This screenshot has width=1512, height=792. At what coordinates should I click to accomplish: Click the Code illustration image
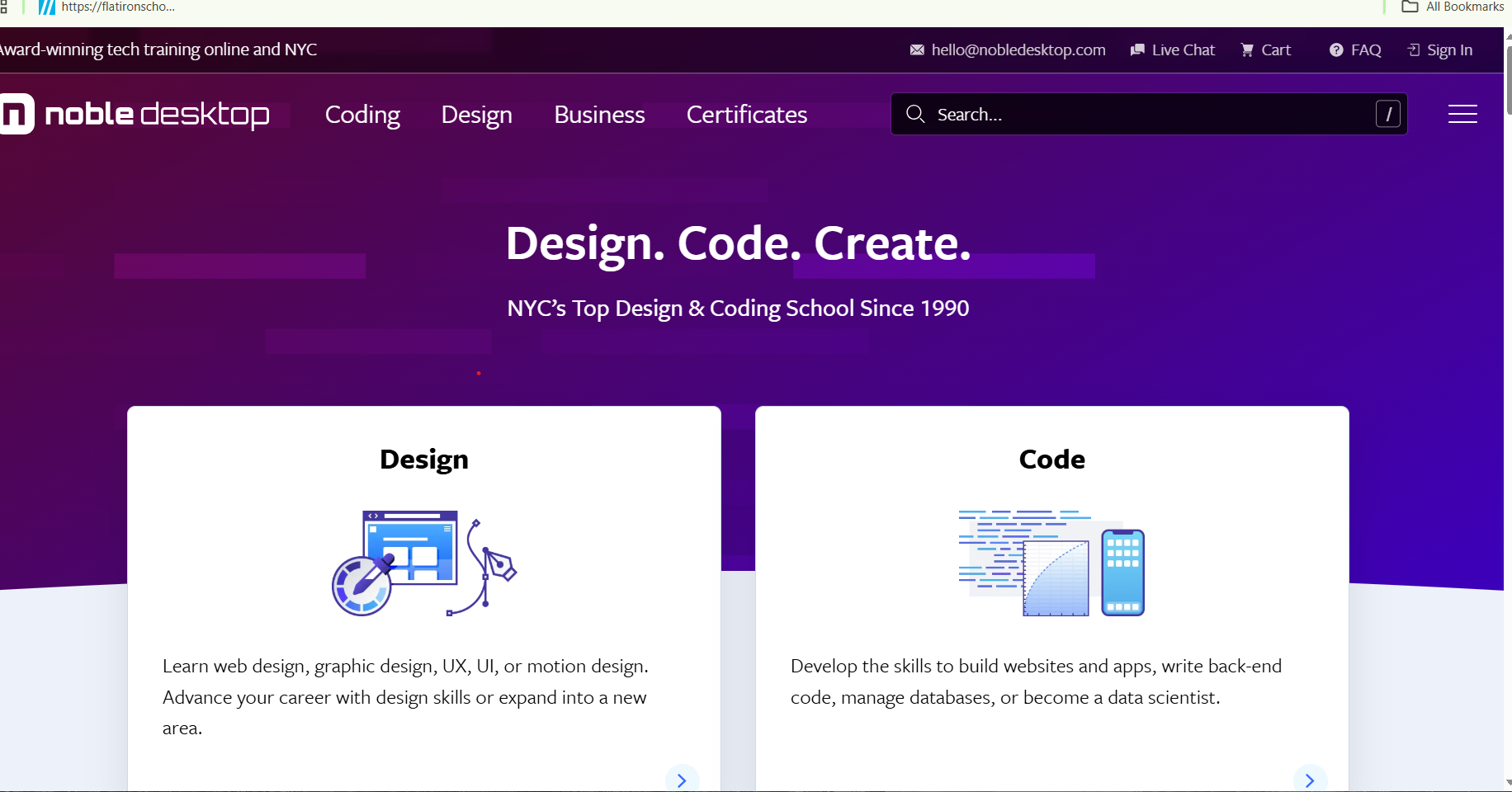[1051, 563]
